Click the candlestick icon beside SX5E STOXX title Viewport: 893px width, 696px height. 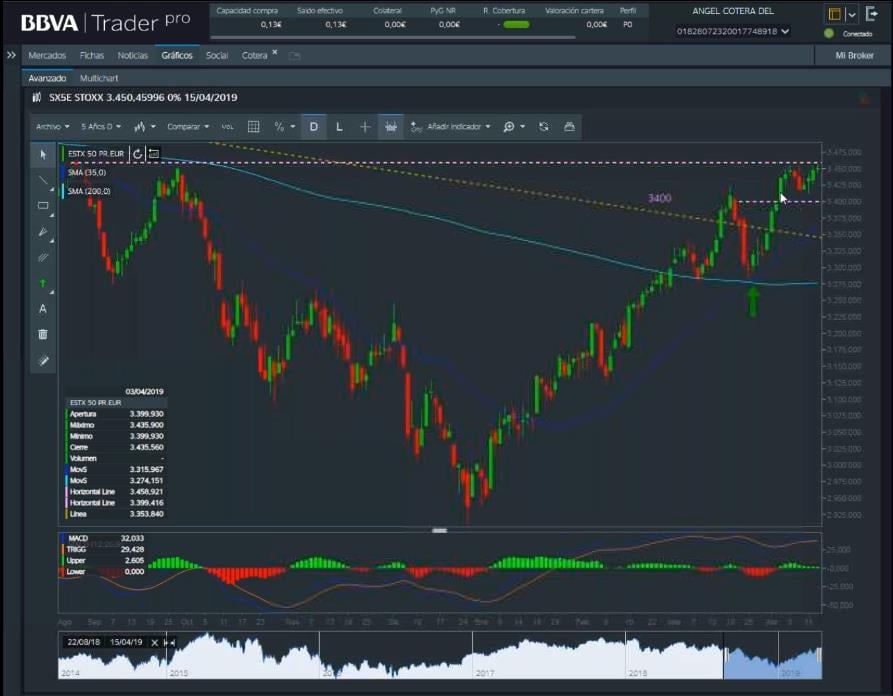pos(37,97)
